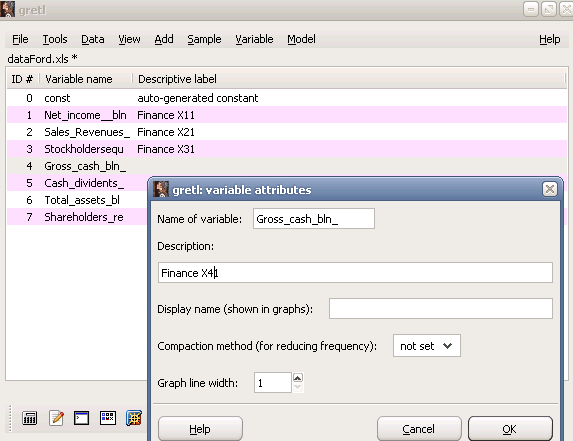Click gretl icon in variable attributes titlebar
Image resolution: width=573 pixels, height=441 pixels.
click(161, 189)
